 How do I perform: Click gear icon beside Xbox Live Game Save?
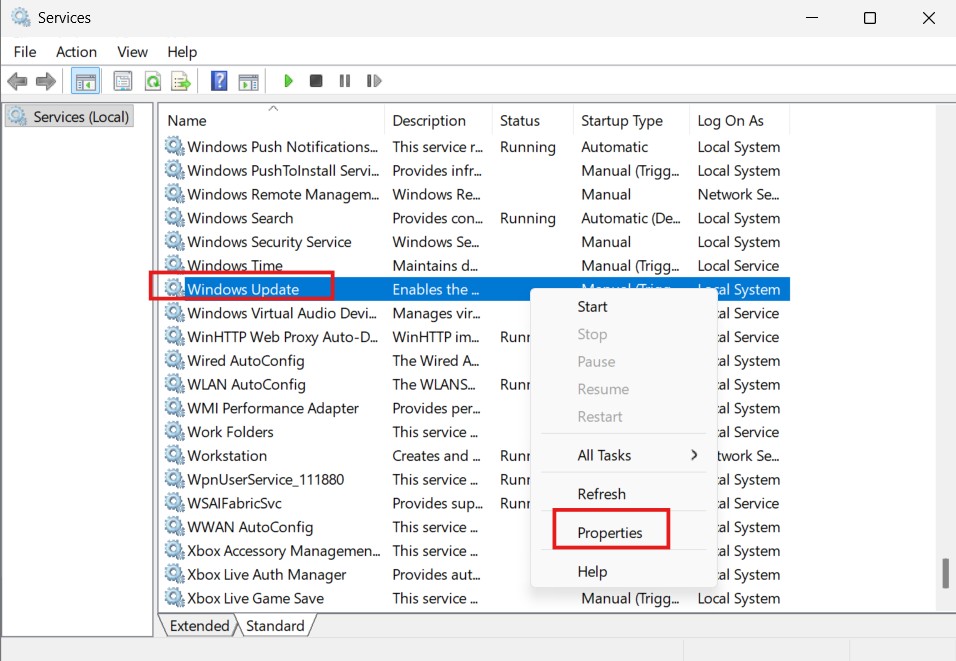pyautogui.click(x=174, y=598)
